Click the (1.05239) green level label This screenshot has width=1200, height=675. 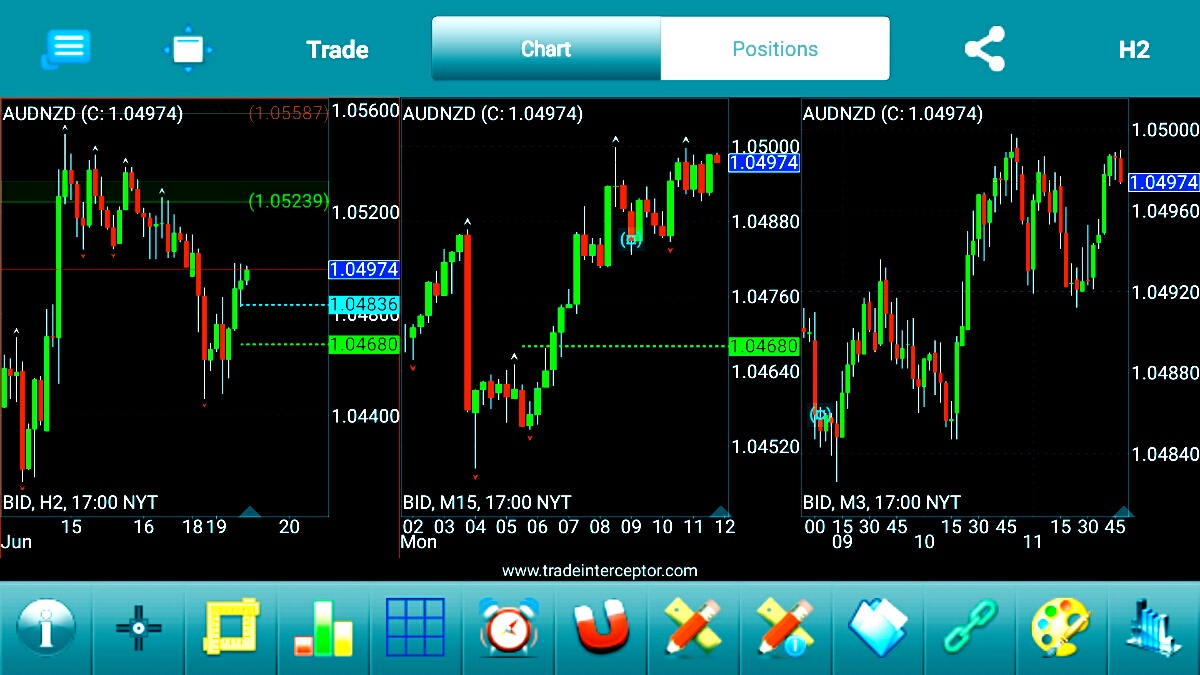tap(288, 201)
